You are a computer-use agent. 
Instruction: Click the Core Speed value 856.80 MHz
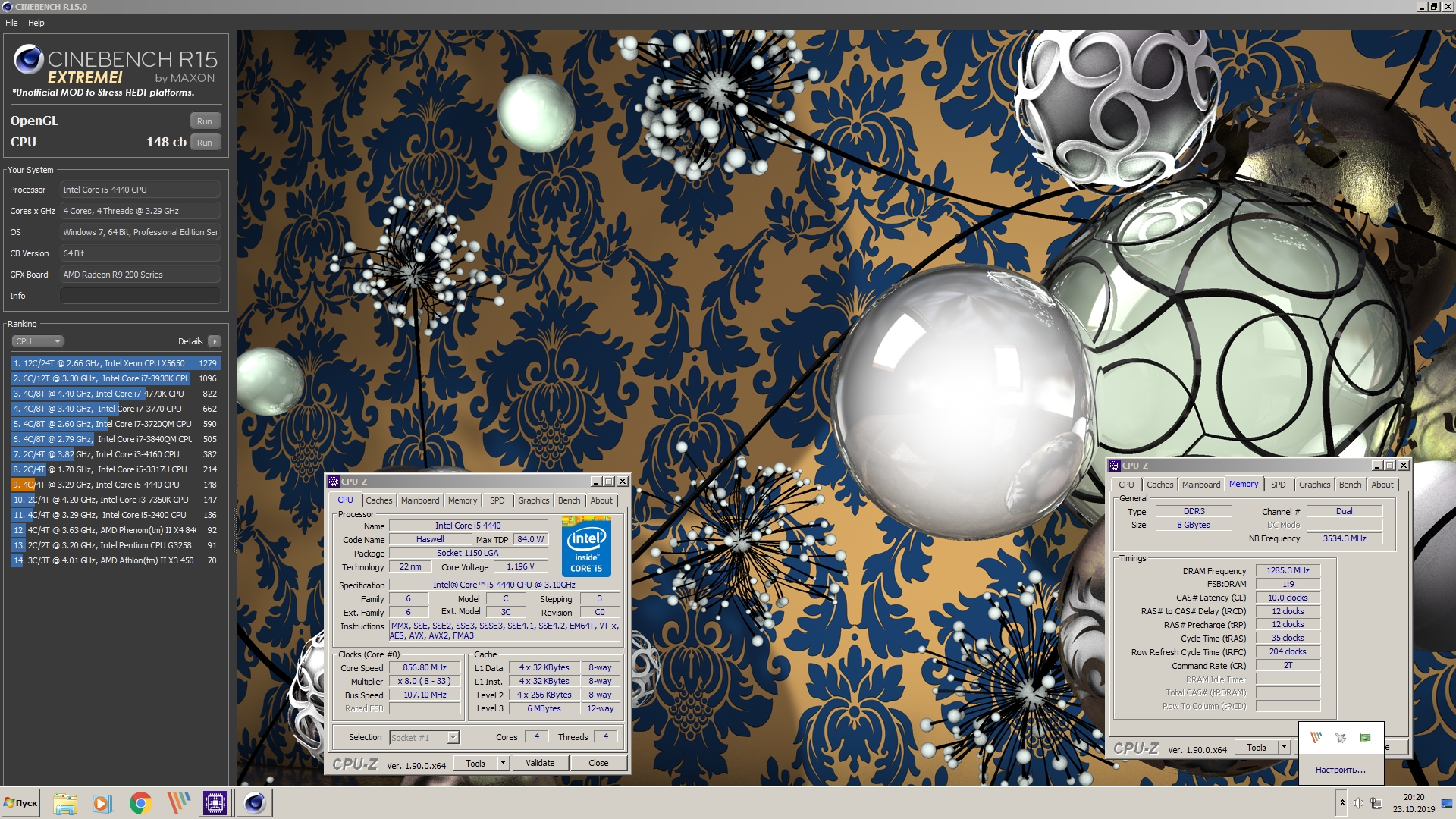(x=425, y=667)
